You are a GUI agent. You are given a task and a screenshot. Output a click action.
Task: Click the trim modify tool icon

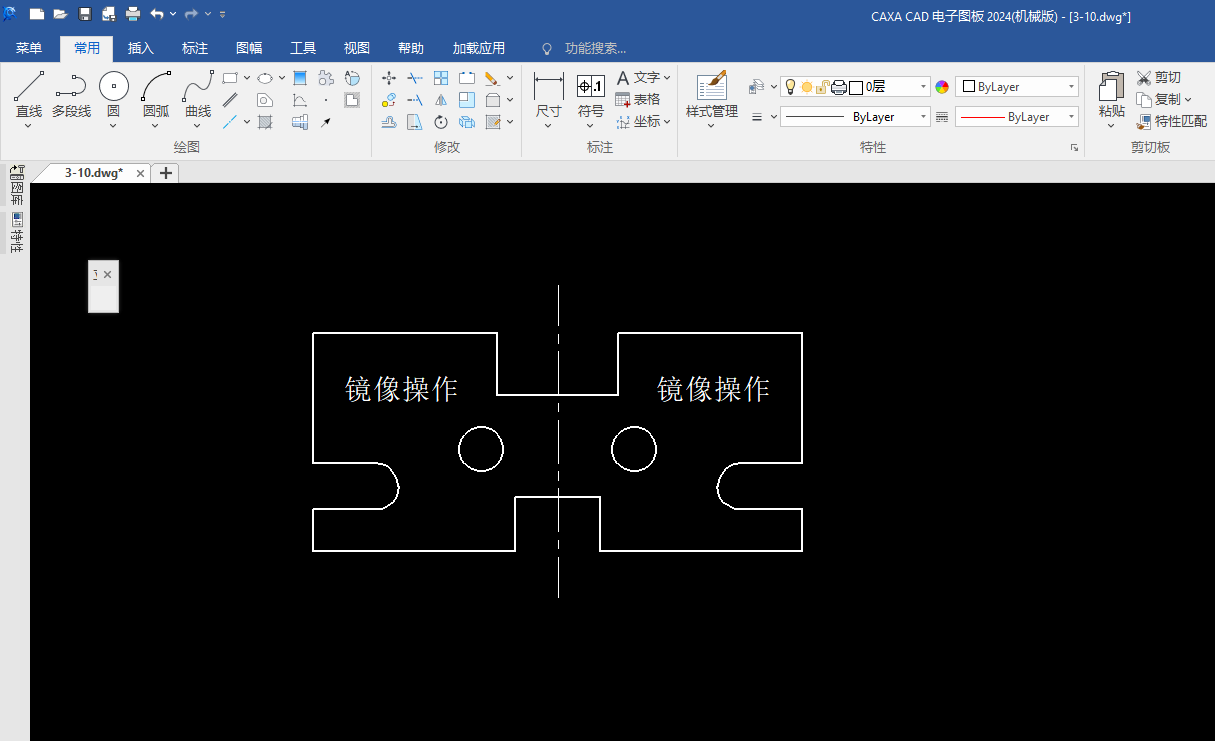click(x=415, y=78)
